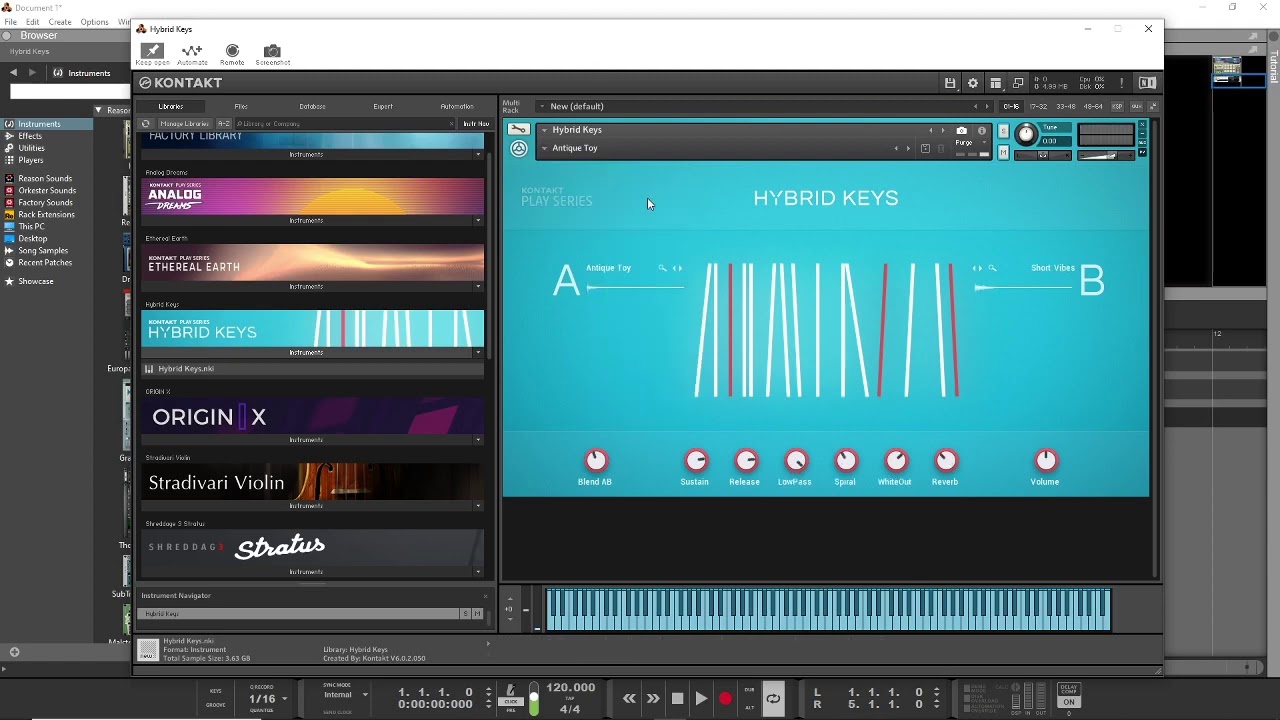
Task: Click the red record button
Action: 725,699
